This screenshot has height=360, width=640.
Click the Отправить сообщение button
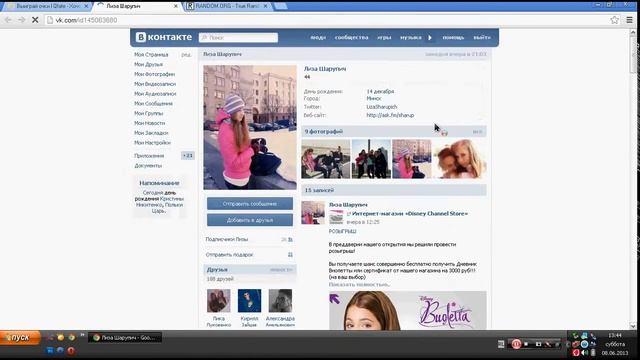[x=250, y=204]
